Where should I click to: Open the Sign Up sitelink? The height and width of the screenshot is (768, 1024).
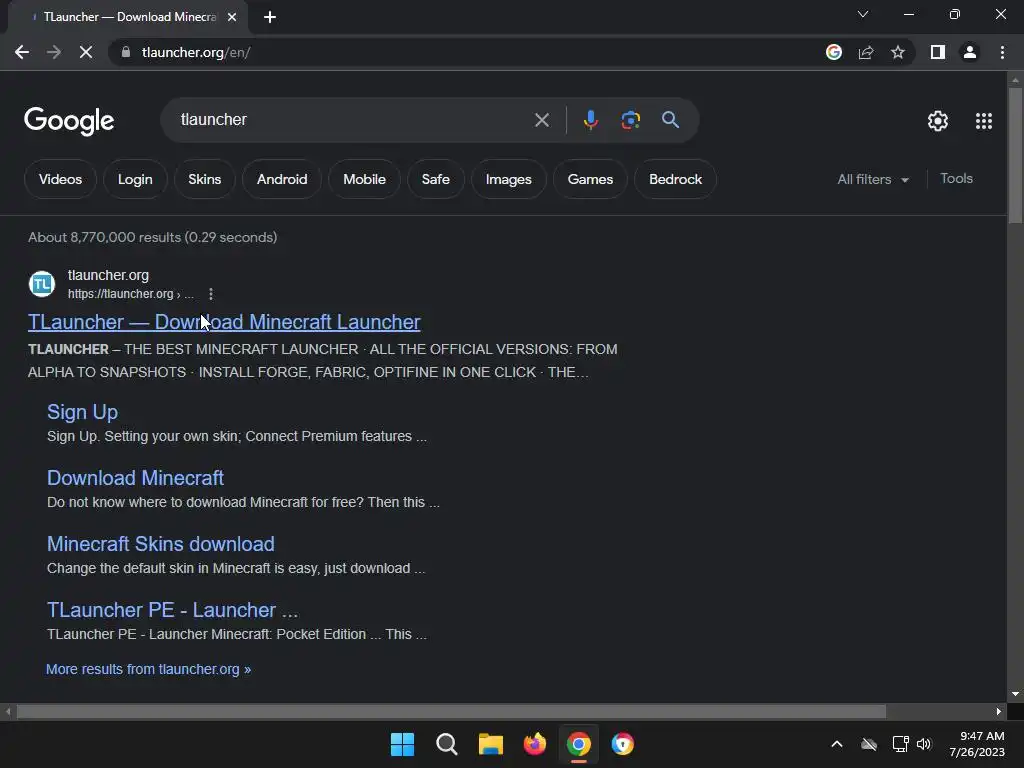click(x=82, y=412)
